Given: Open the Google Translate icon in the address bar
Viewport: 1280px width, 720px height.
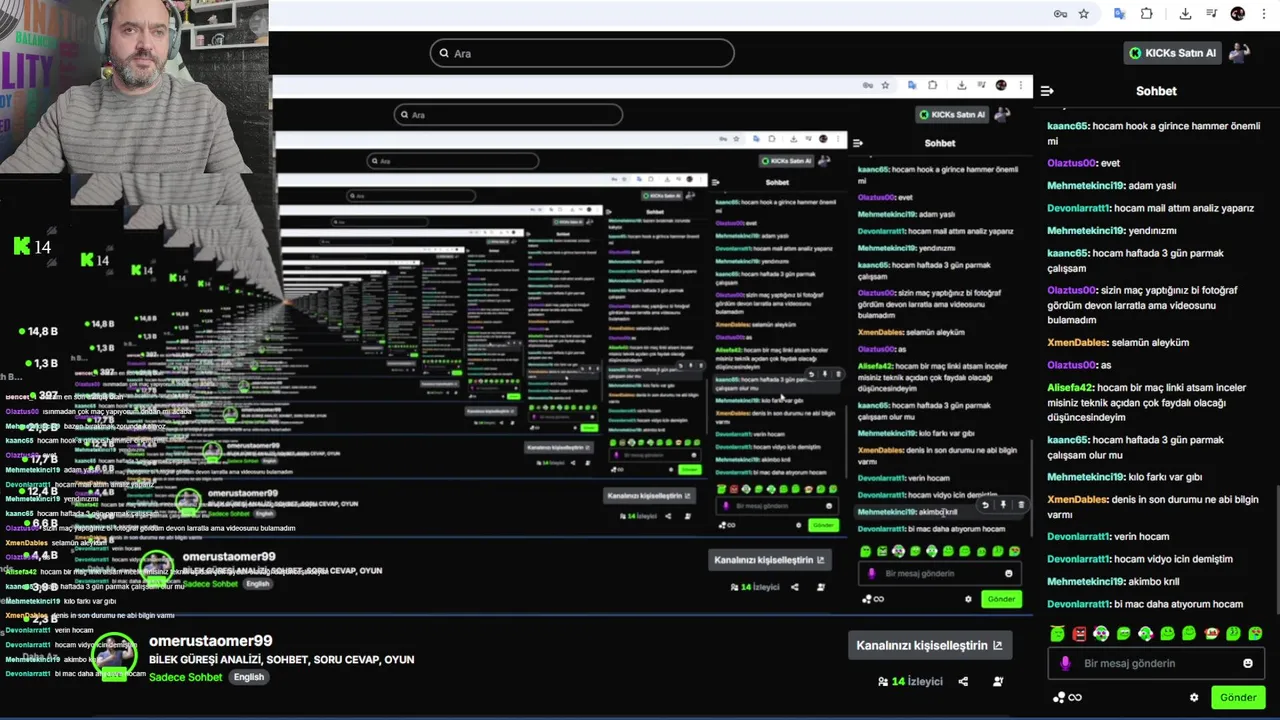Looking at the screenshot, I should tap(1119, 14).
